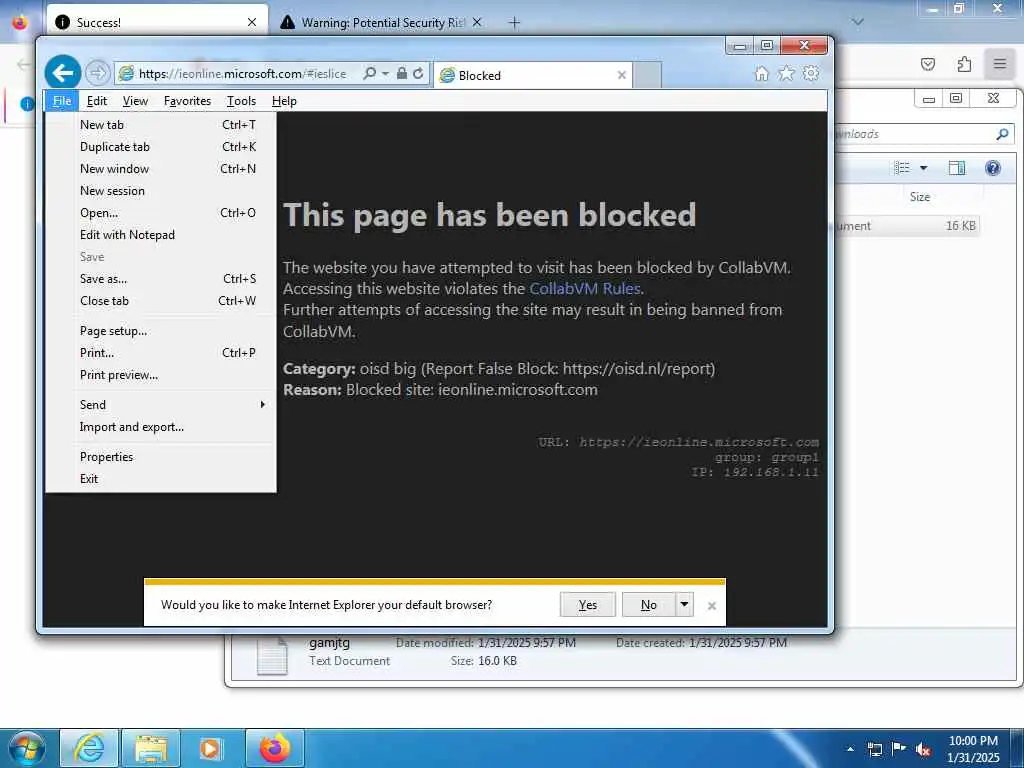
Task: Click the Explorer Size column header
Action: pos(920,197)
